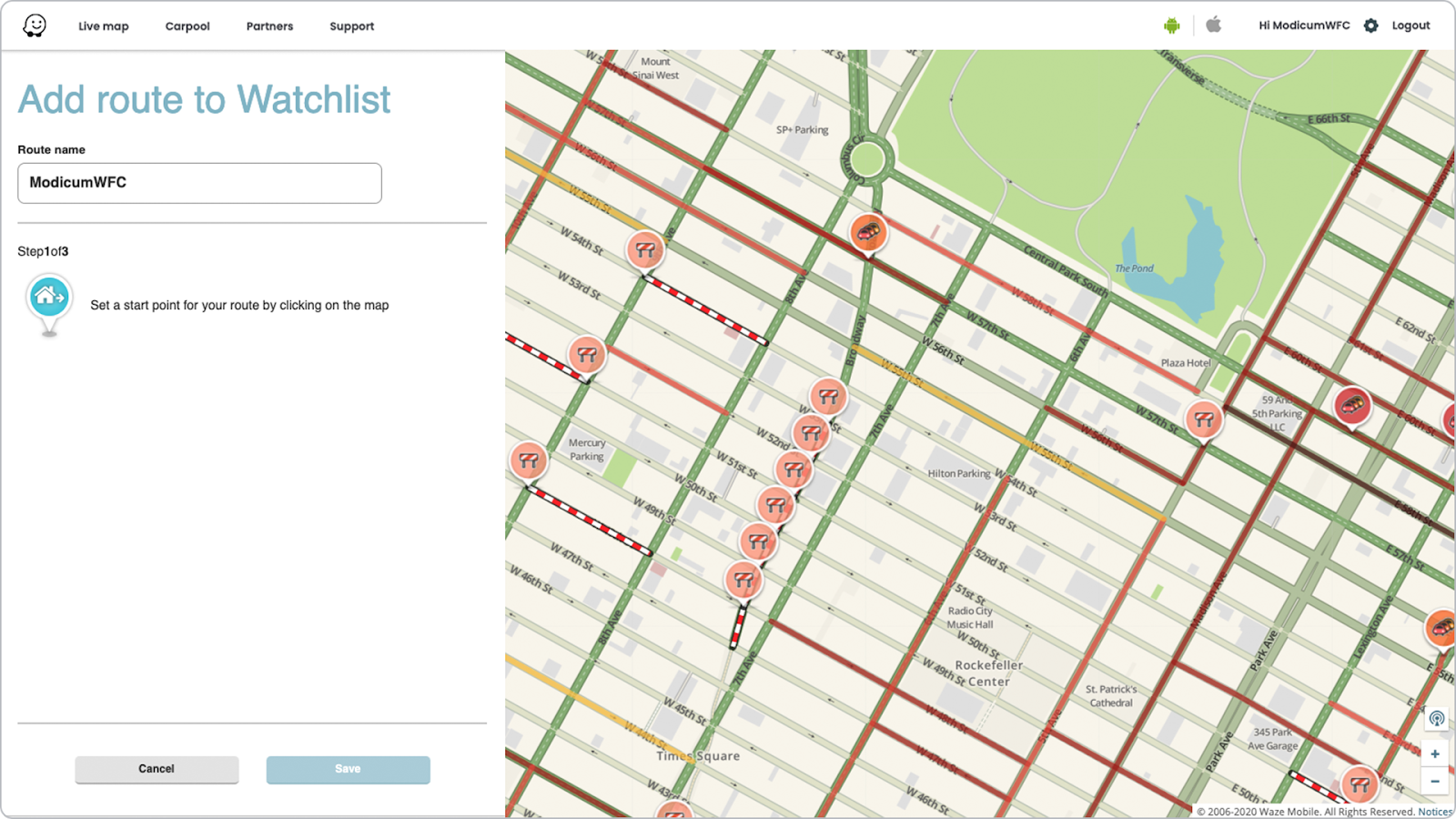Image resolution: width=1456 pixels, height=819 pixels.
Task: Select Mercury Parking map label
Action: click(587, 450)
